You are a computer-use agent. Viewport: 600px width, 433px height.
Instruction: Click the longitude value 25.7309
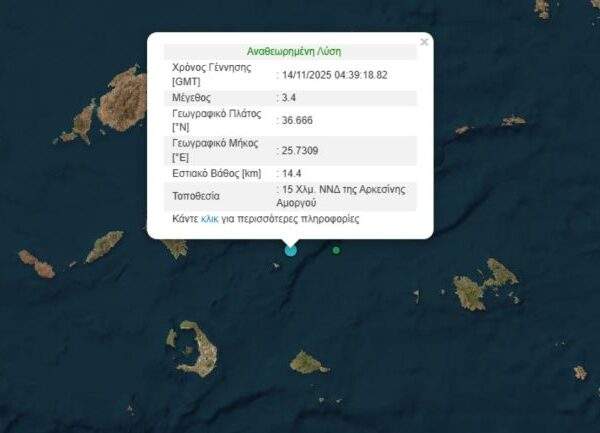pyautogui.click(x=300, y=151)
